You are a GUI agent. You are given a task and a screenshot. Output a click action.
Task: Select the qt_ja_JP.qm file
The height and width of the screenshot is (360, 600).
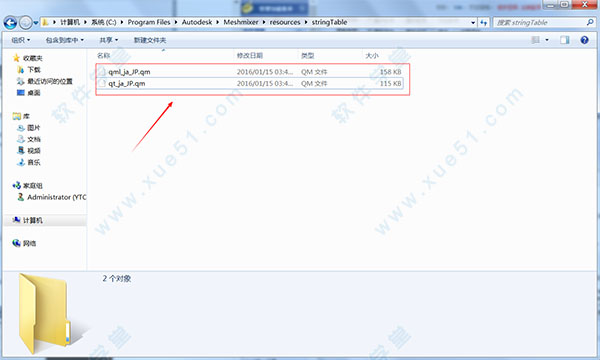249,83
